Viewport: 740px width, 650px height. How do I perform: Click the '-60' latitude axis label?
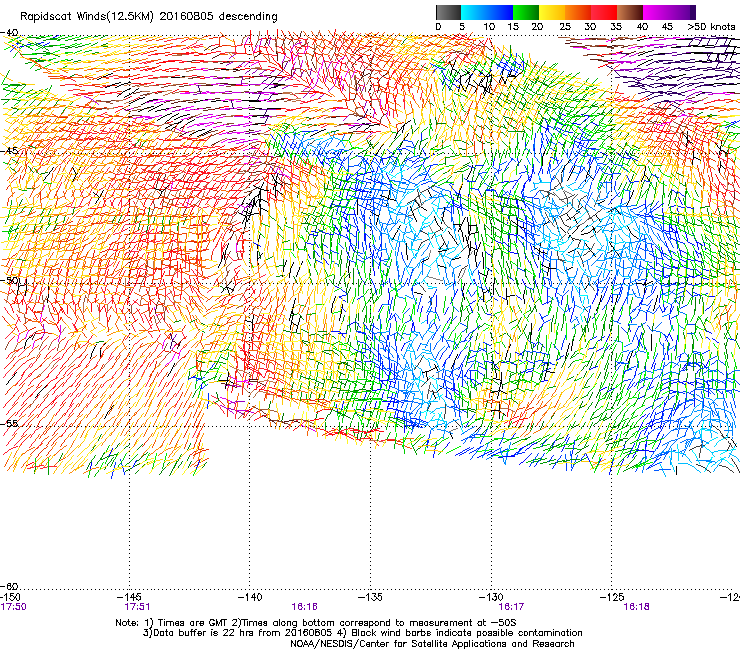point(9,586)
